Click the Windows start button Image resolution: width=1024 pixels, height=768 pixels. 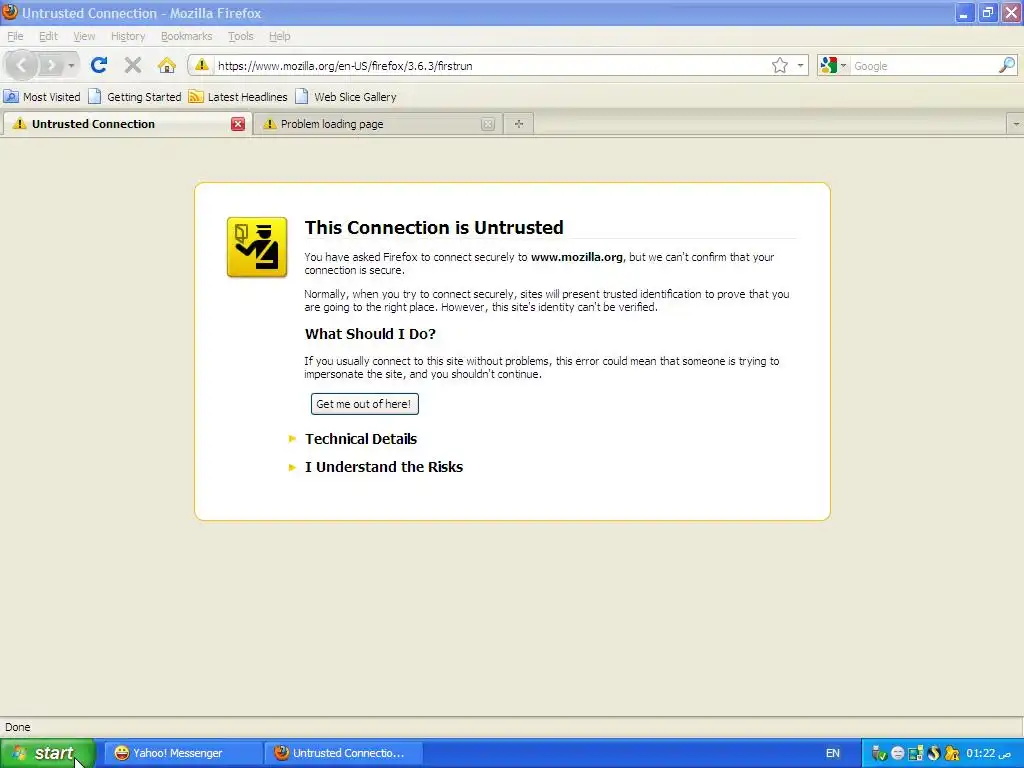point(48,753)
